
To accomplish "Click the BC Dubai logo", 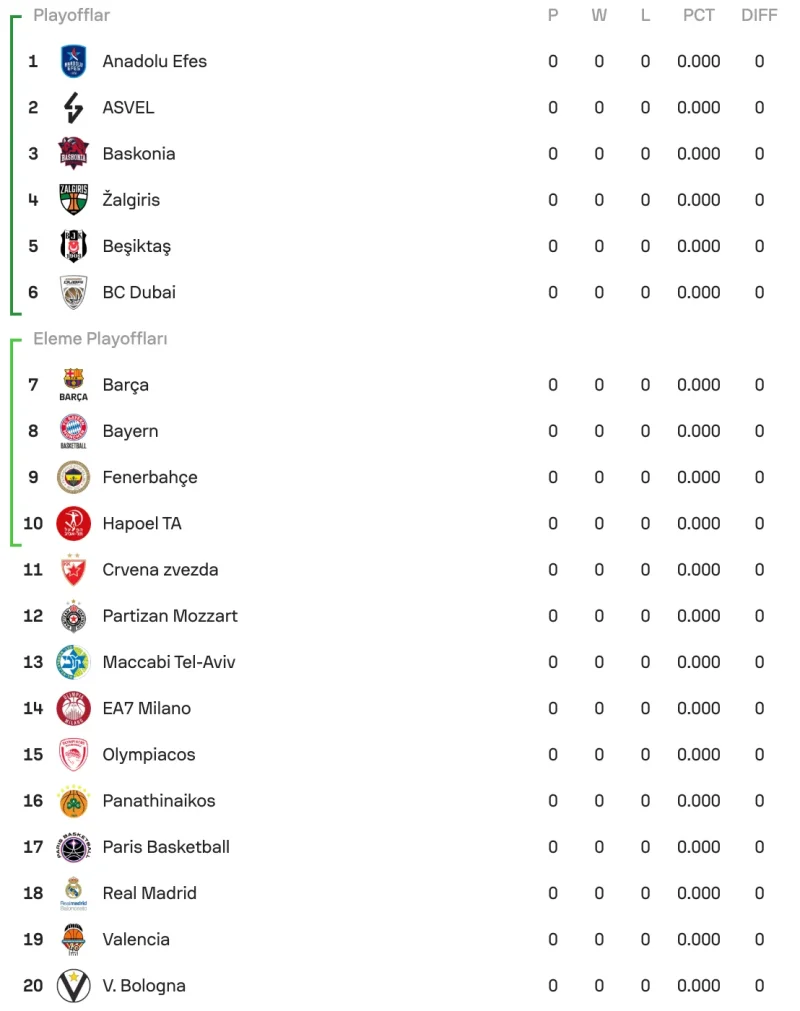I will pyautogui.click(x=73, y=292).
